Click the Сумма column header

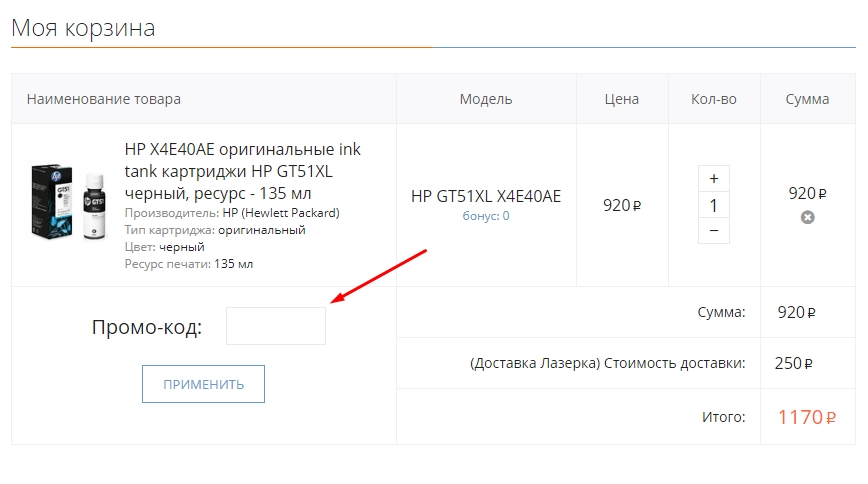807,99
